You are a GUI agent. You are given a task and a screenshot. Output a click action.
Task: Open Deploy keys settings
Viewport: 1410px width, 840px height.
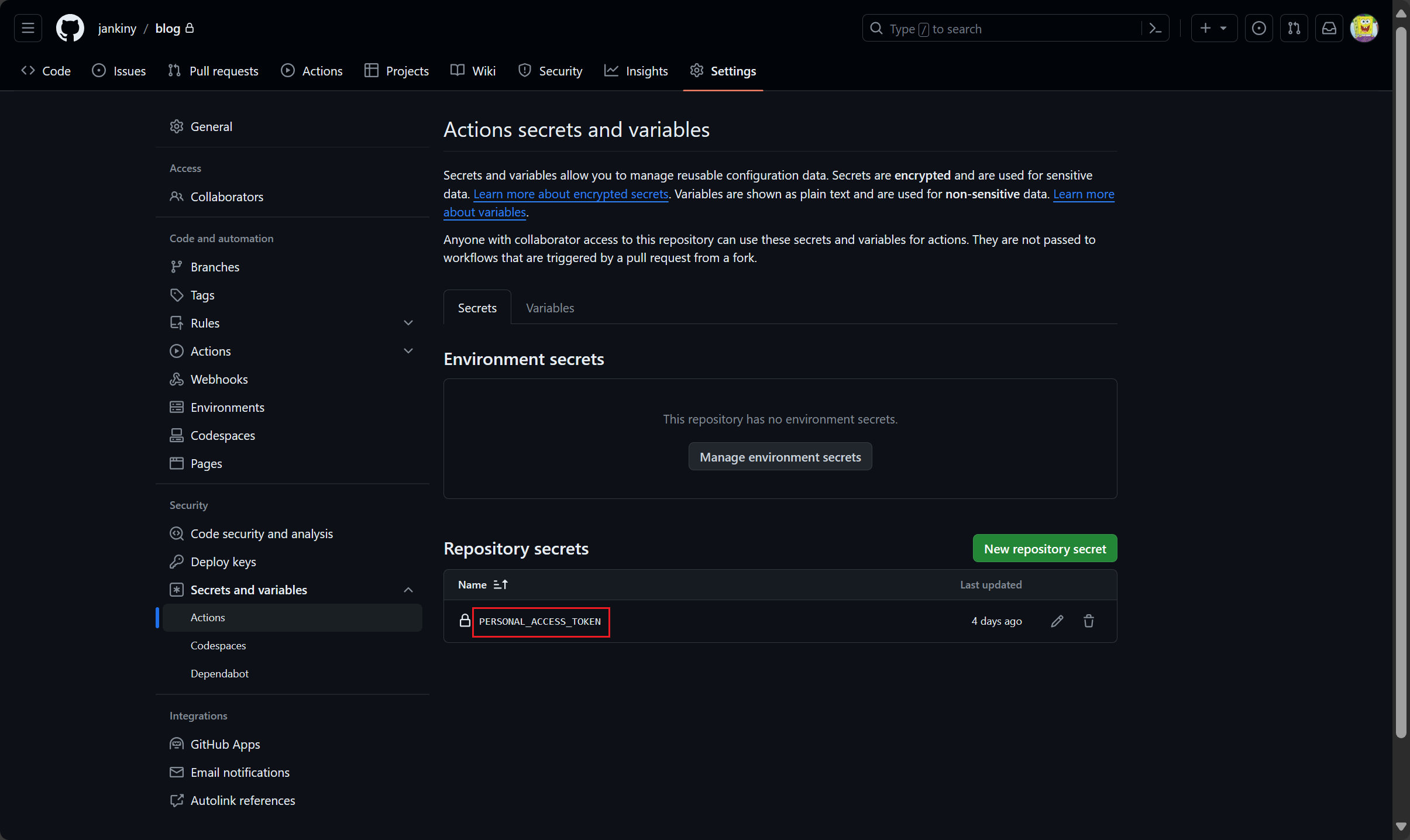click(x=293, y=562)
